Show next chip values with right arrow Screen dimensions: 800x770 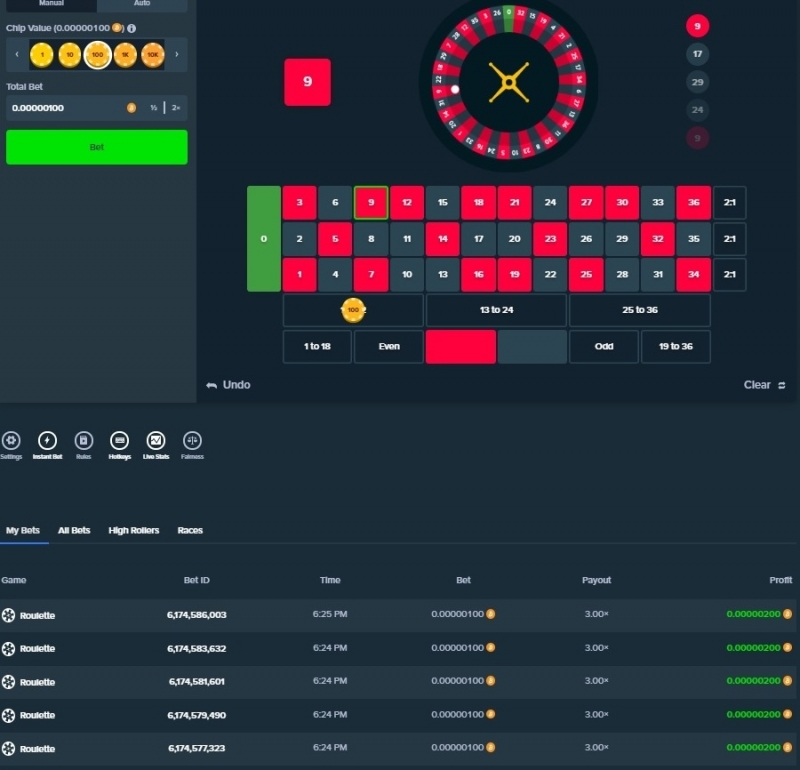tap(177, 54)
